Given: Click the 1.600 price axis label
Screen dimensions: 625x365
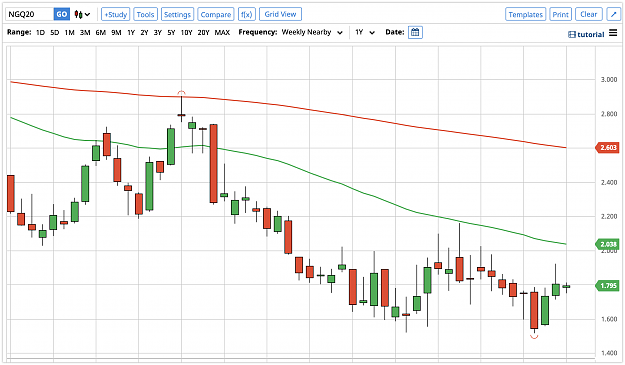Looking at the screenshot, I should point(609,319).
